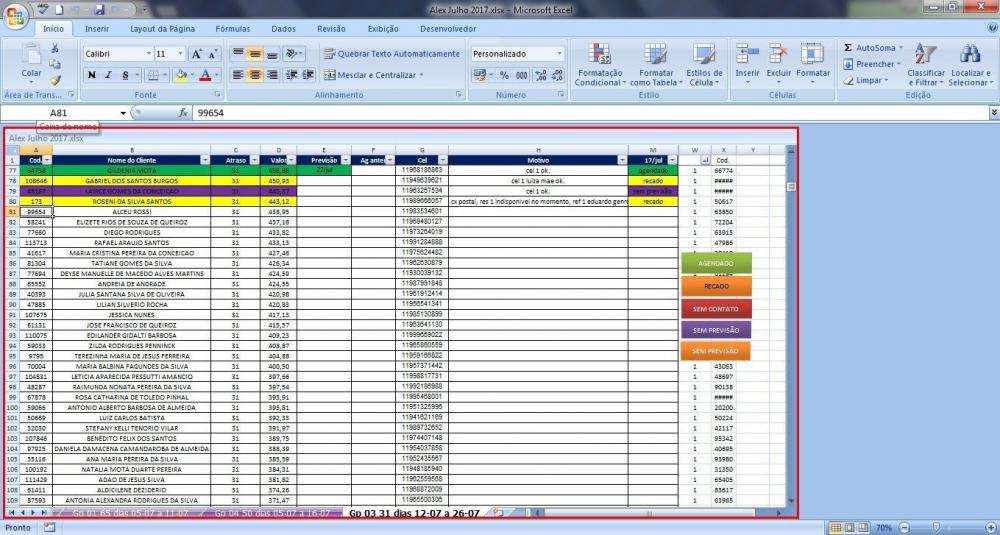The height and width of the screenshot is (535, 1000).
Task: Click the thousands separator 000 icon
Action: [522, 75]
